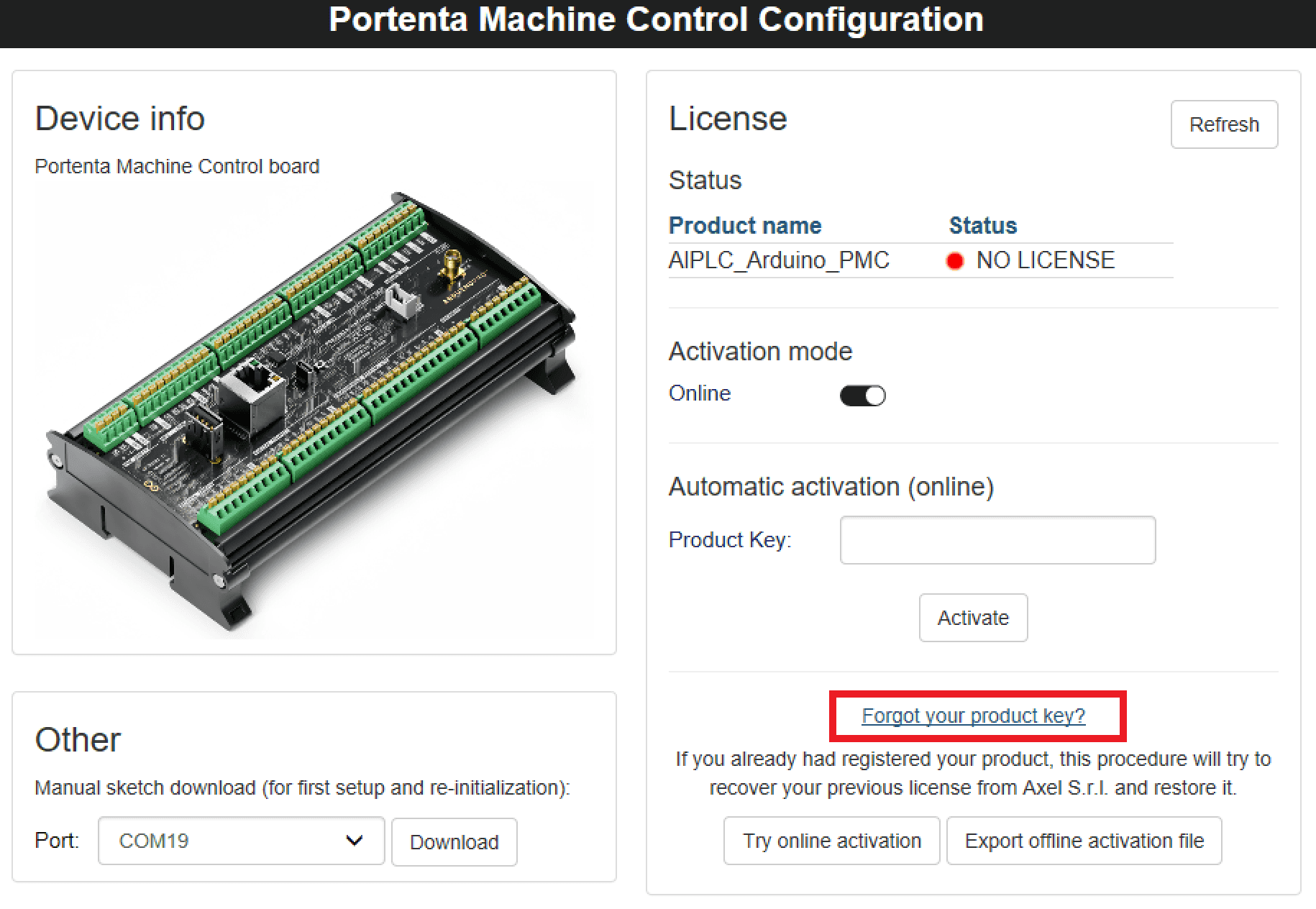Click 'Try online activation' button
The width and height of the screenshot is (1316, 909).
tap(831, 841)
